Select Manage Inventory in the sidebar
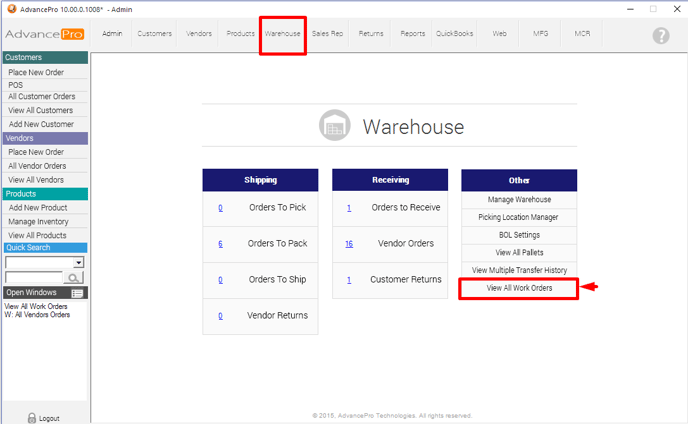The image size is (688, 424). tap(38, 221)
